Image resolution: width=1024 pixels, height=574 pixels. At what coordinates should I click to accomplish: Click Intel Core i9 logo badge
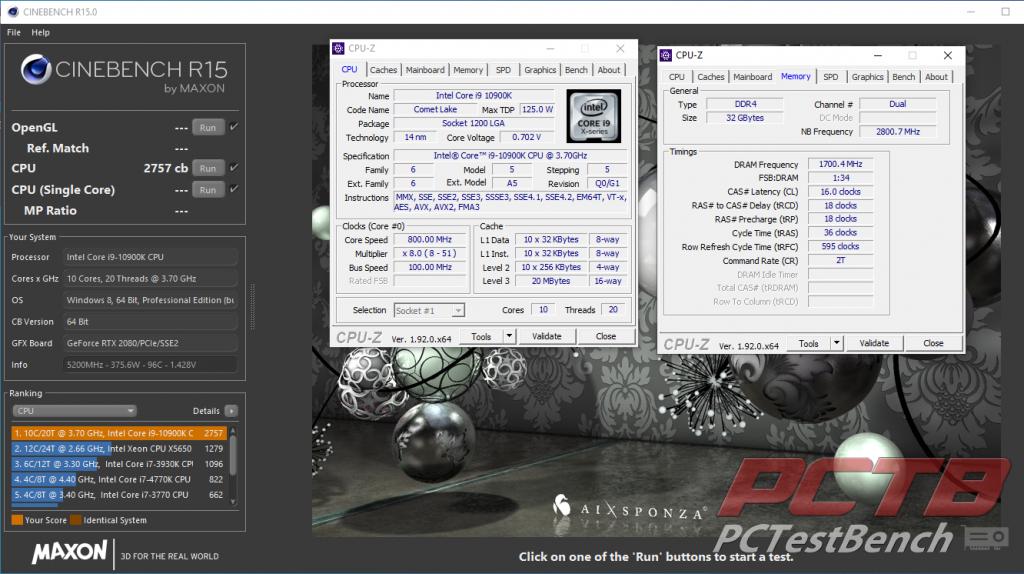pyautogui.click(x=594, y=116)
